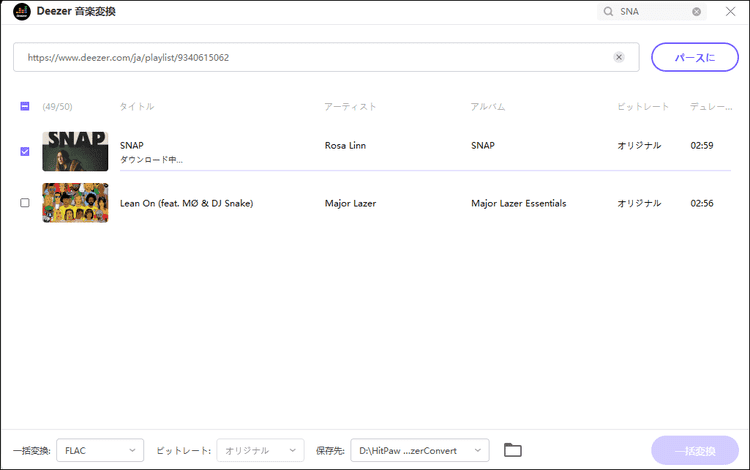Click the search magnifier icon
This screenshot has height=470, width=750.
[x=608, y=11]
